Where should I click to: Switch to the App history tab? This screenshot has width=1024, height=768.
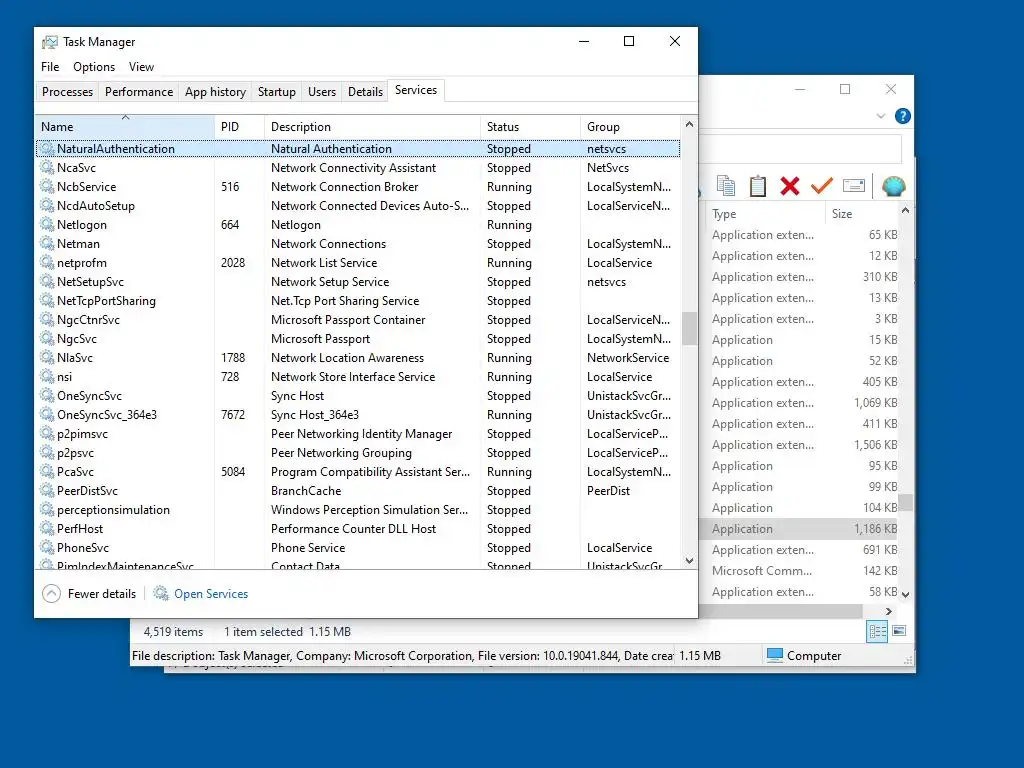click(216, 91)
